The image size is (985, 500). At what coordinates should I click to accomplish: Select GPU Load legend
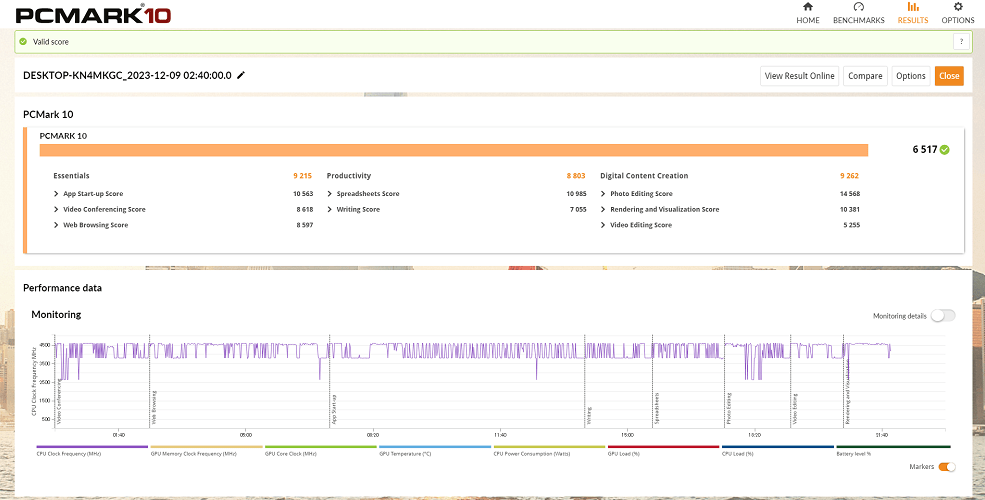[663, 450]
